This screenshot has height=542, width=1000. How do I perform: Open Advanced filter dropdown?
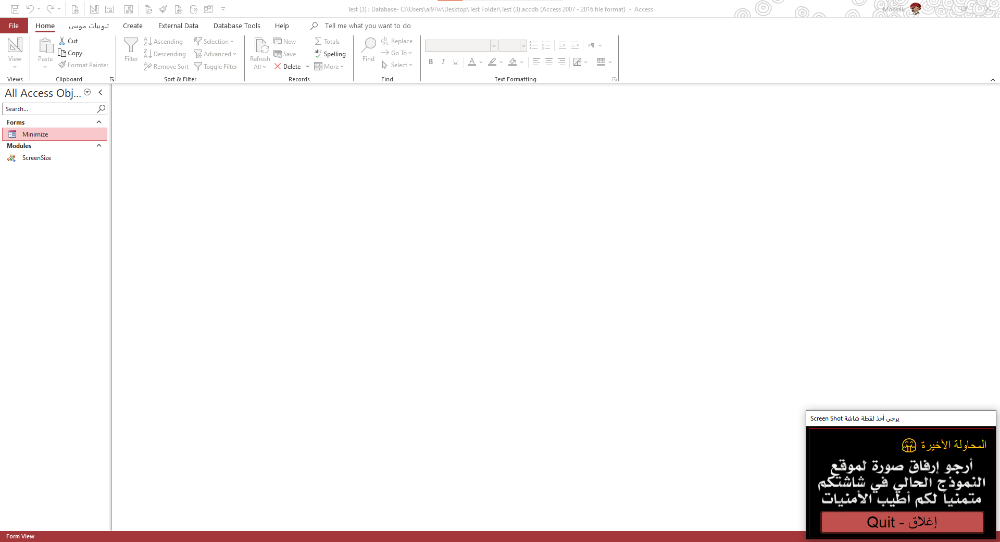(x=216, y=54)
